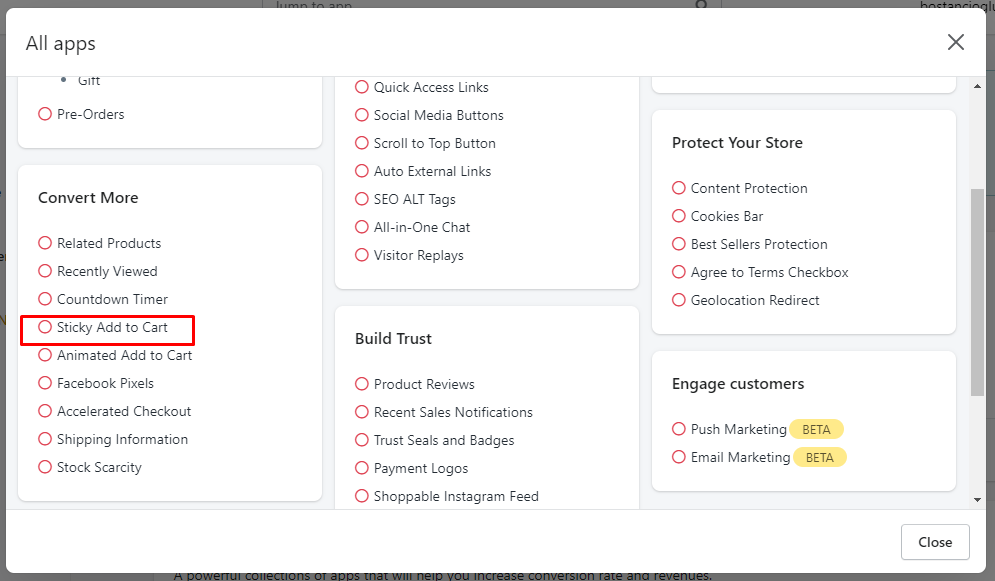Open Email Marketing app
The image size is (995, 581).
coord(740,457)
